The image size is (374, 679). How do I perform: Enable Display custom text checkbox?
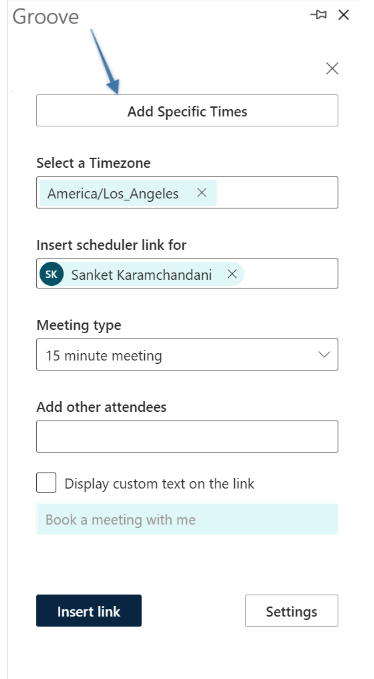tap(46, 483)
